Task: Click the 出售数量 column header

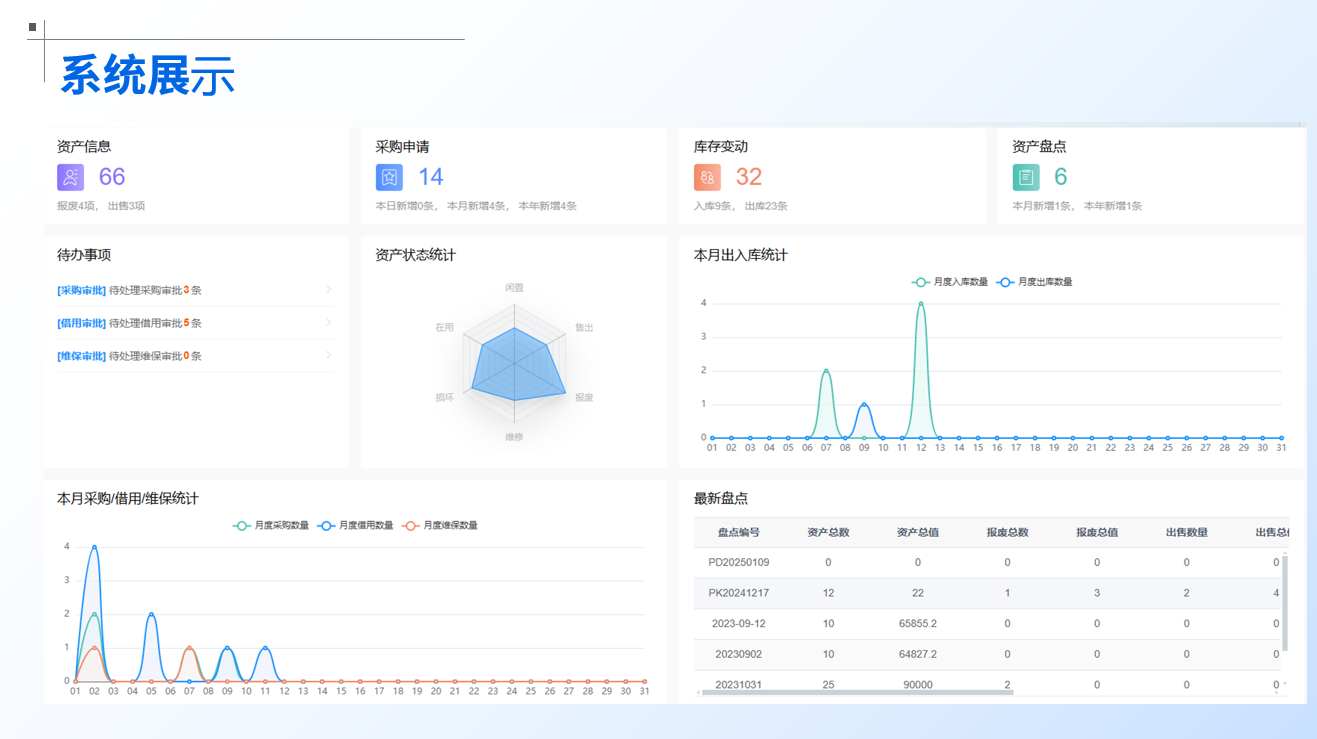Action: click(x=1187, y=532)
